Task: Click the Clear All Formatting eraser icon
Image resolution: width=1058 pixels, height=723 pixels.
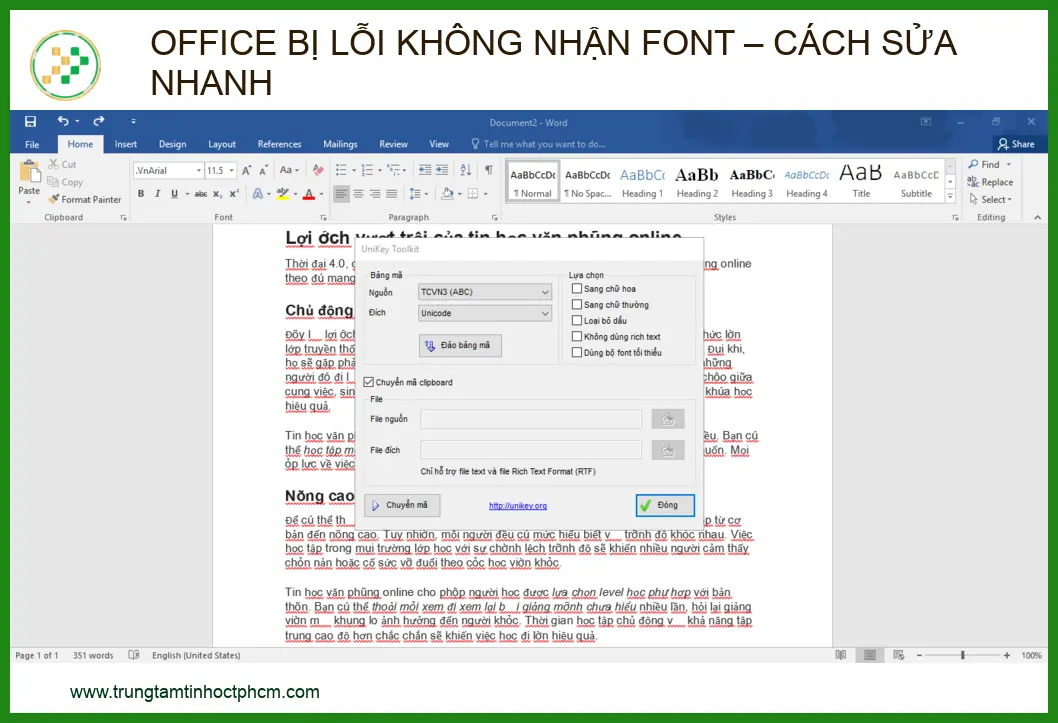Action: pyautogui.click(x=317, y=170)
